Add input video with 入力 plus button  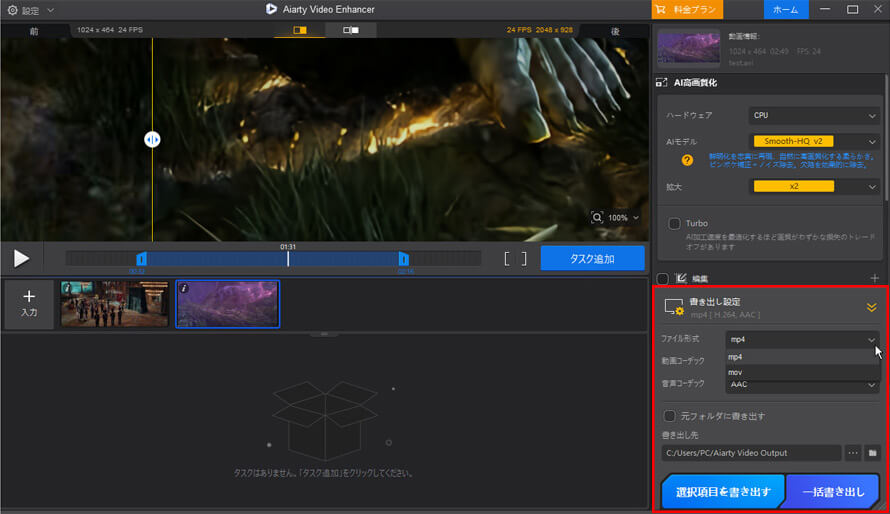point(29,304)
